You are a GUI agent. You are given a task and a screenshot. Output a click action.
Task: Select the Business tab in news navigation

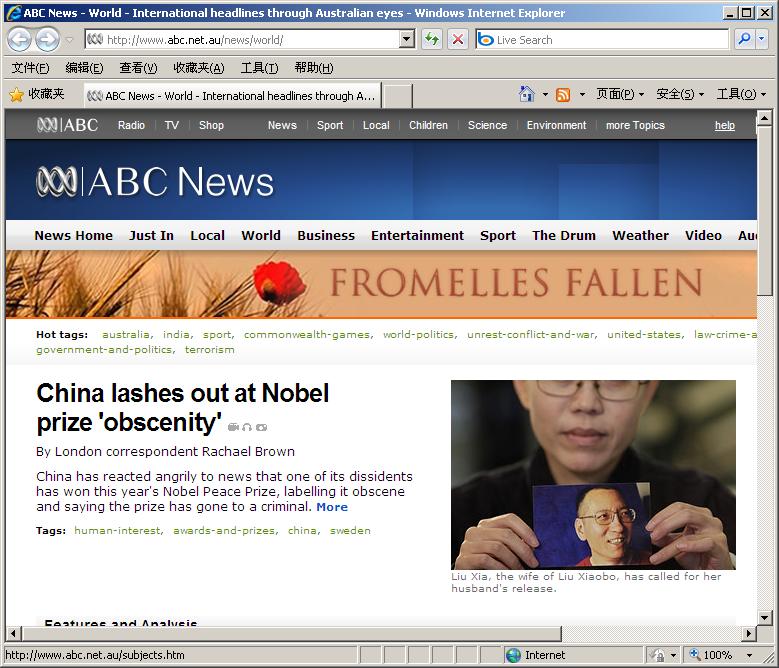326,235
